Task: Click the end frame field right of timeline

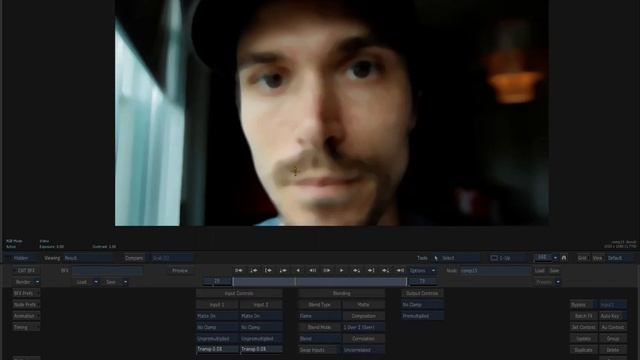Action: 422,282
